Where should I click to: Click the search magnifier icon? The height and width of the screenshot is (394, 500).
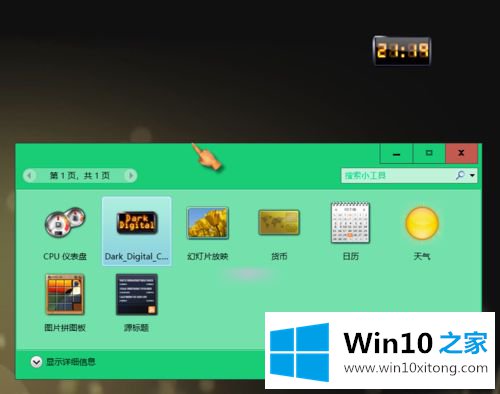pyautogui.click(x=460, y=175)
